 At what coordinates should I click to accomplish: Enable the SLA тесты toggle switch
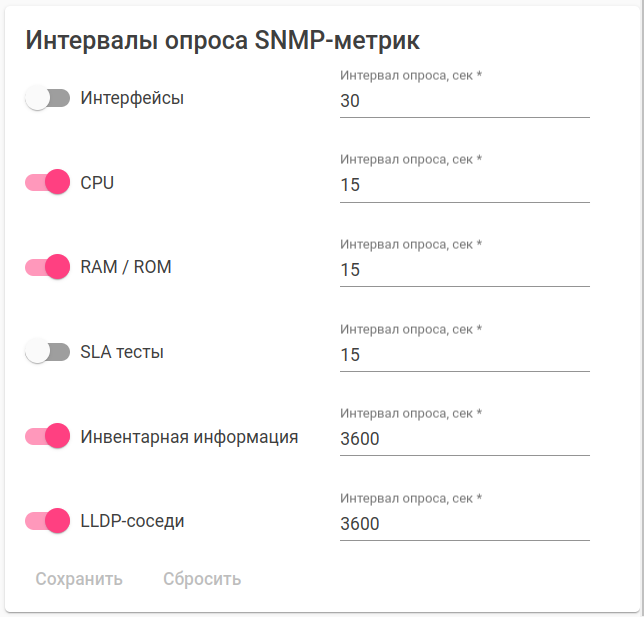point(47,351)
